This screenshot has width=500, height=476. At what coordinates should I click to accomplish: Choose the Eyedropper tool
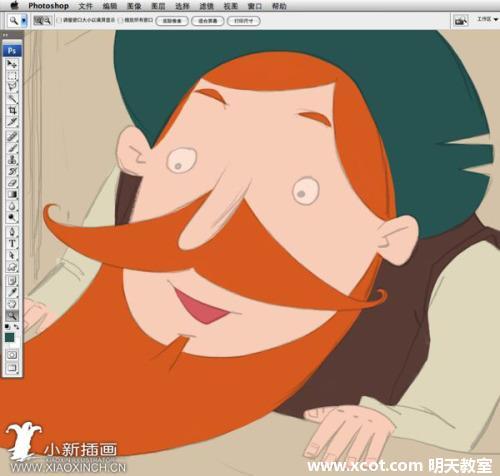click(12, 292)
